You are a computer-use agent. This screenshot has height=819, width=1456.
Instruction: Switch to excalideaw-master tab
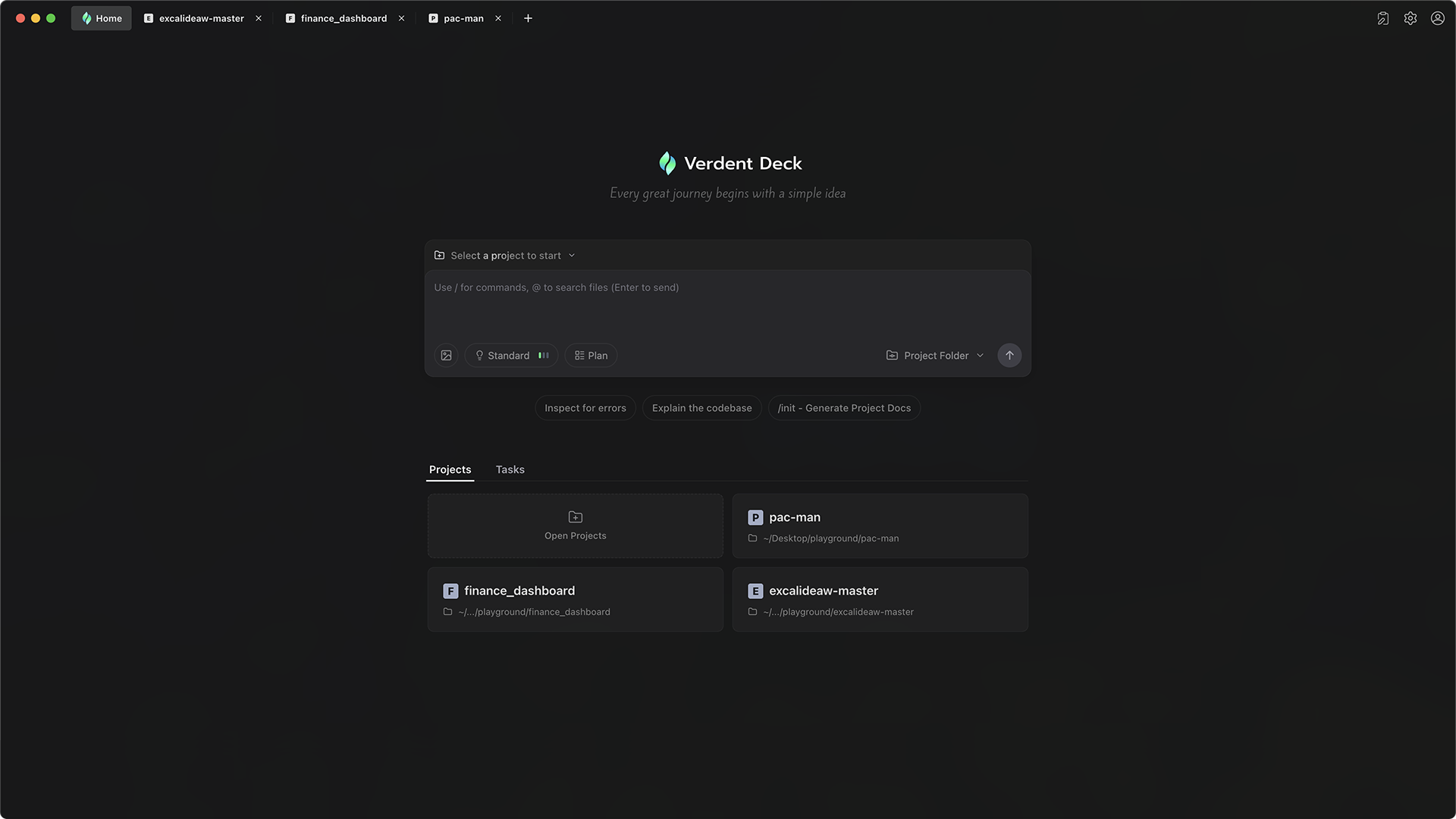click(x=201, y=18)
